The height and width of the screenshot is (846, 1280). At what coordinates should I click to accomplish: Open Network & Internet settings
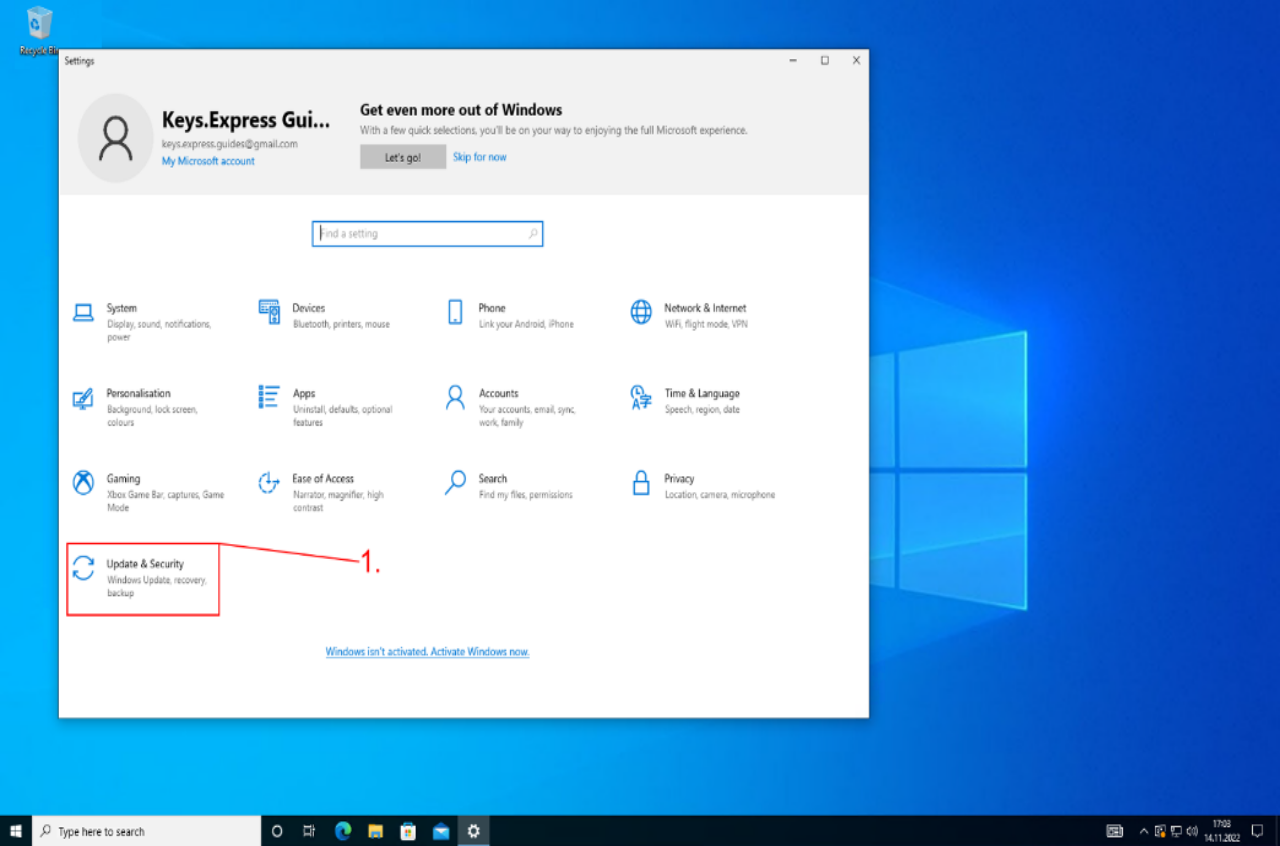tap(704, 309)
